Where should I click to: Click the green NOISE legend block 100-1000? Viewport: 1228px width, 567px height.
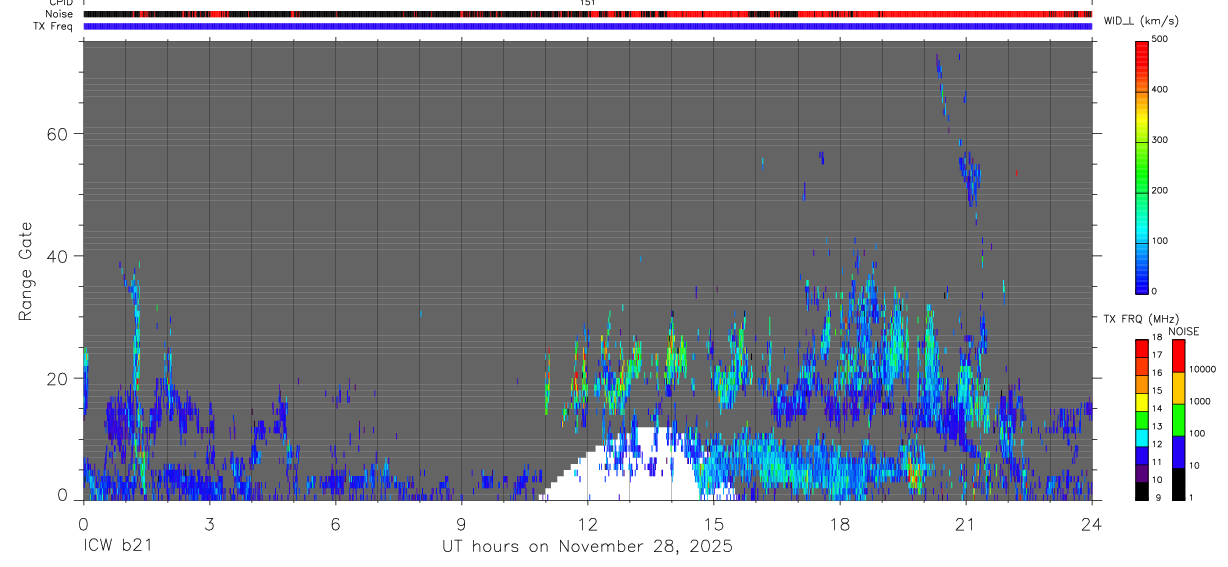1178,420
